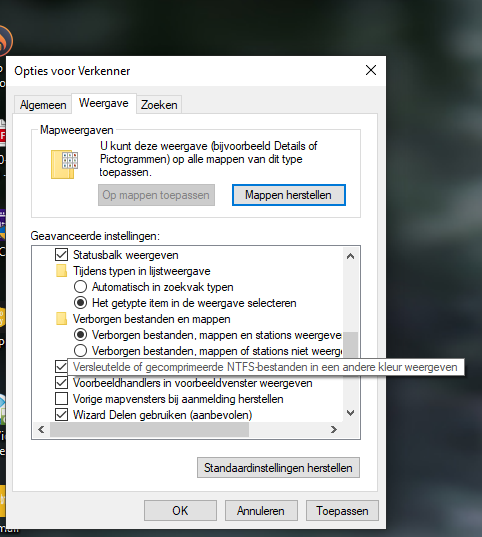This screenshot has width=482, height=537.
Task: Switch to the Algemeen tab
Action: click(x=43, y=105)
